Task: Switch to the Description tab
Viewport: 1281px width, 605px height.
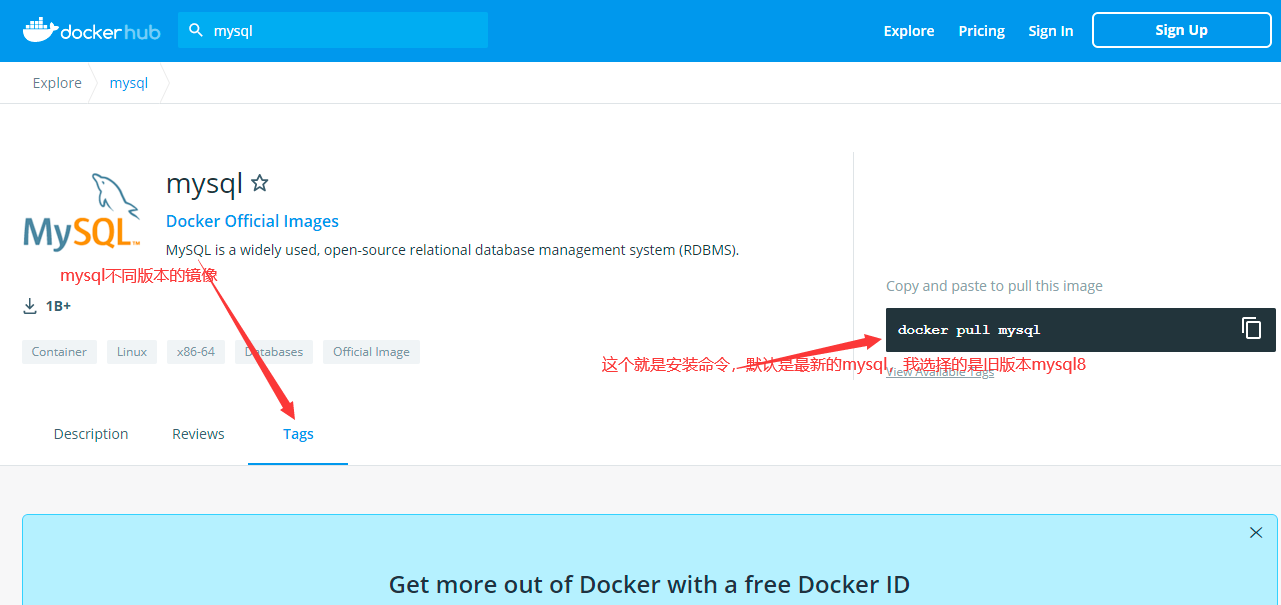Action: pos(91,434)
